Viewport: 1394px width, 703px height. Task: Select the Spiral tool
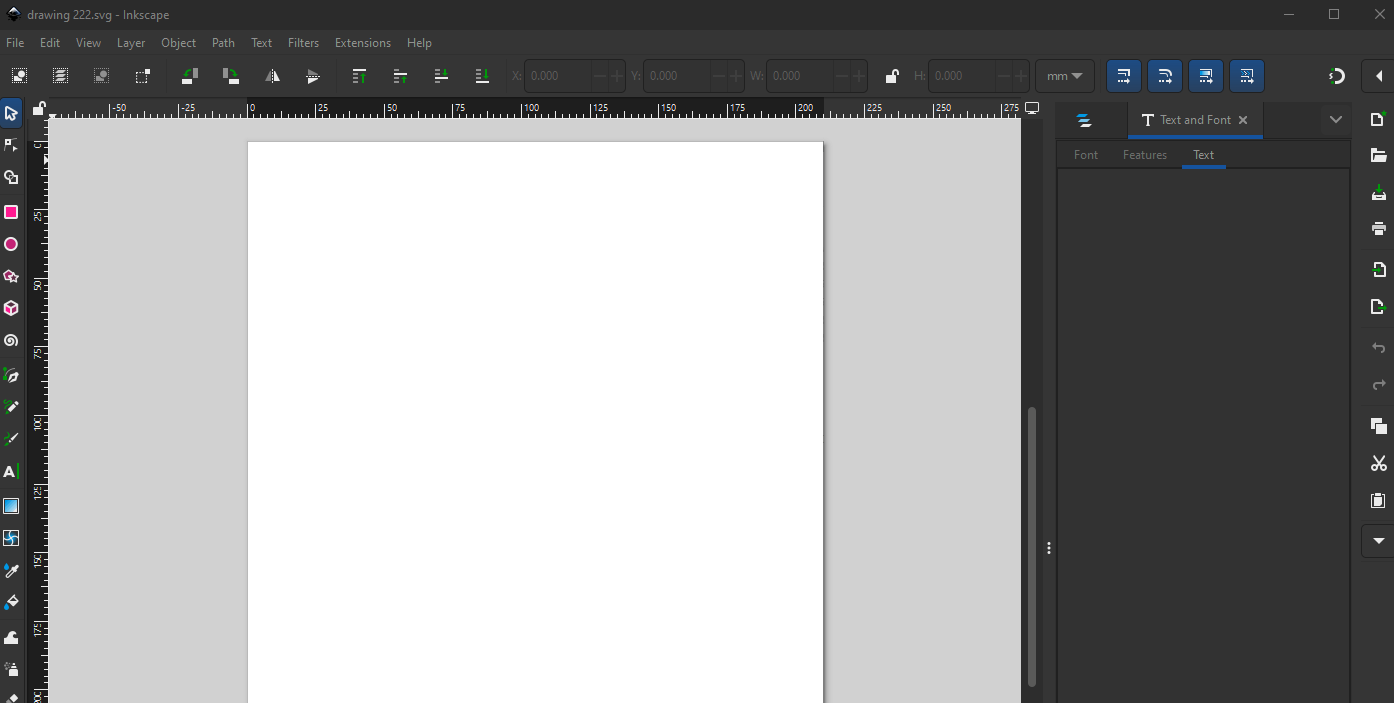[11, 340]
